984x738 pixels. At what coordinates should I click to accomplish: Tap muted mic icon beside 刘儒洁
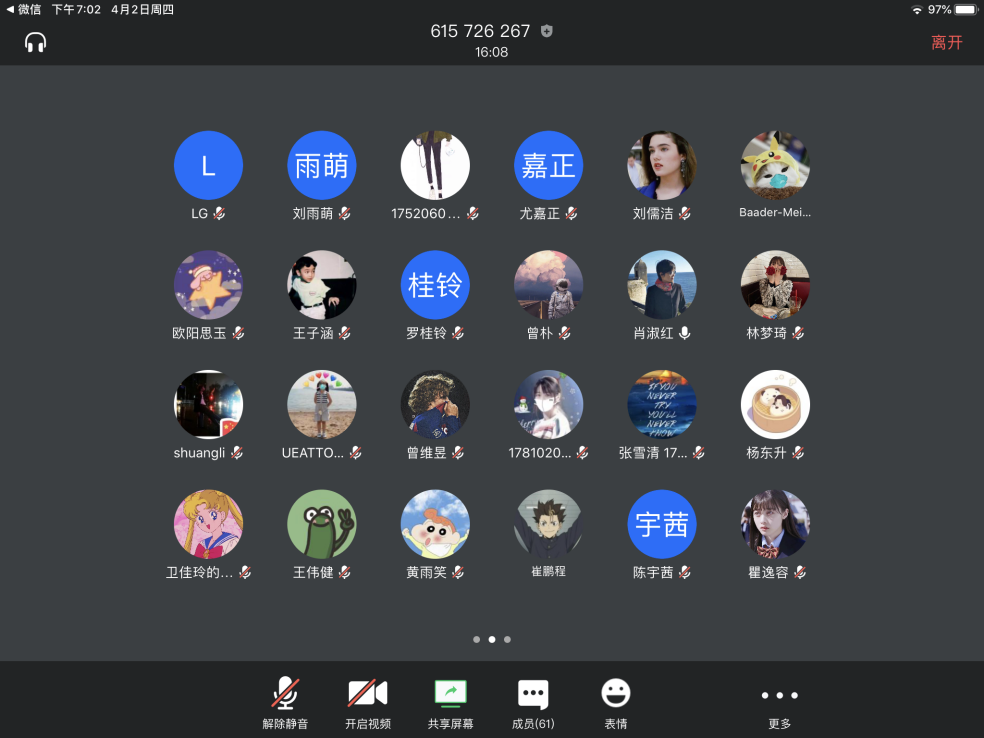coord(685,213)
